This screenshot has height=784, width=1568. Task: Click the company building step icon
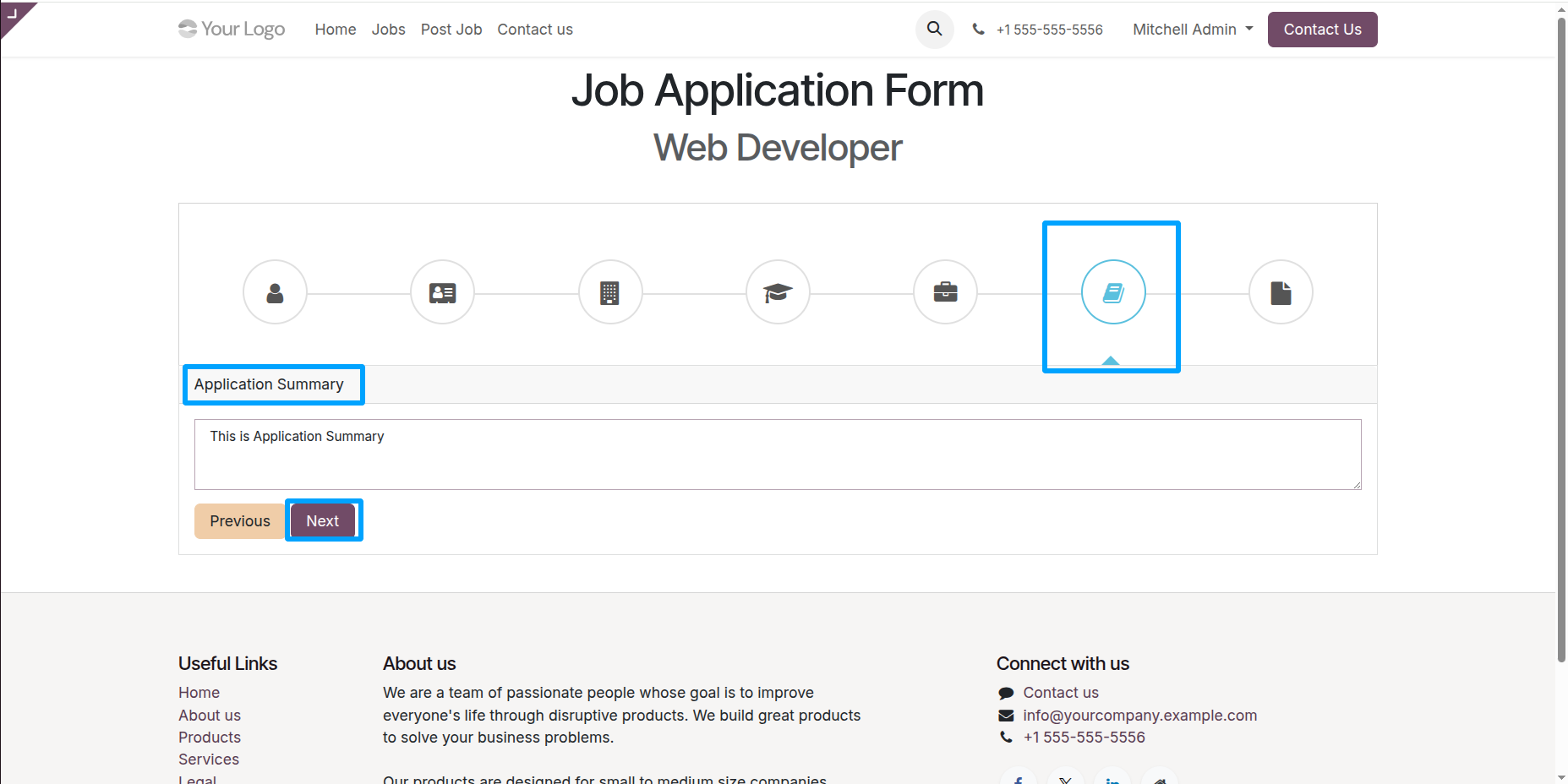click(x=610, y=292)
